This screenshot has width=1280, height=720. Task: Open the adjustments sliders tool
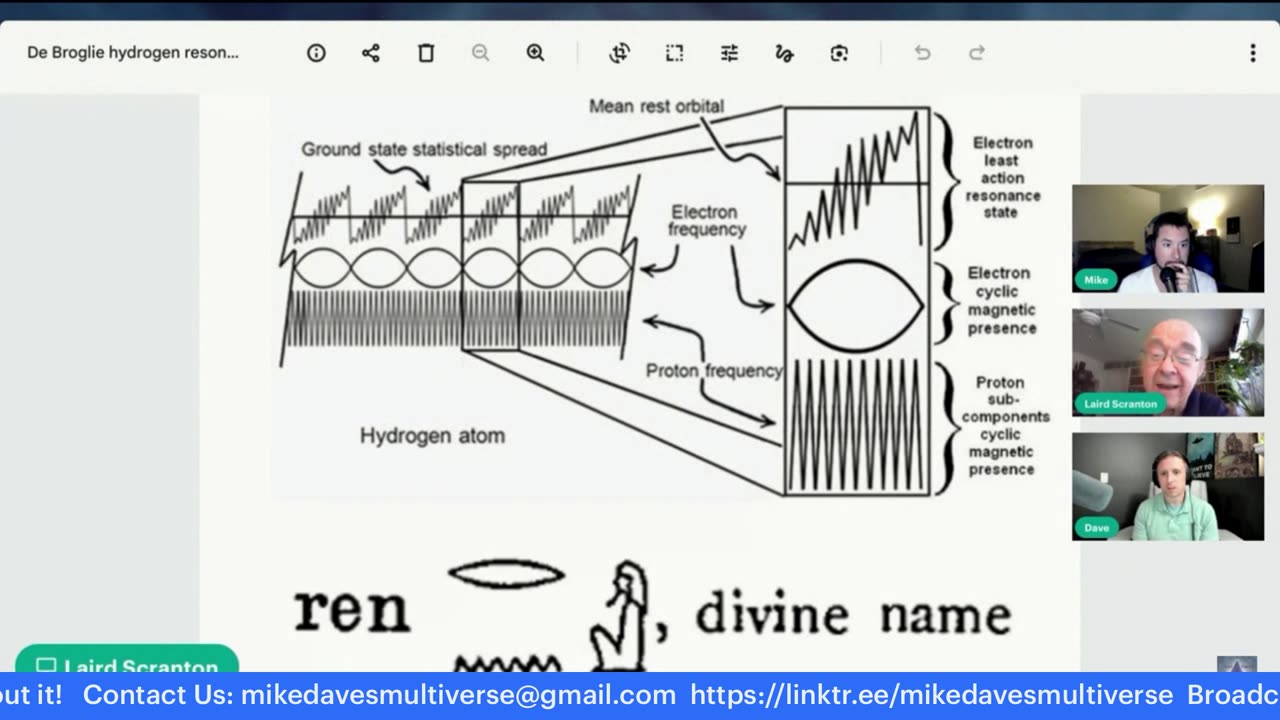point(729,53)
